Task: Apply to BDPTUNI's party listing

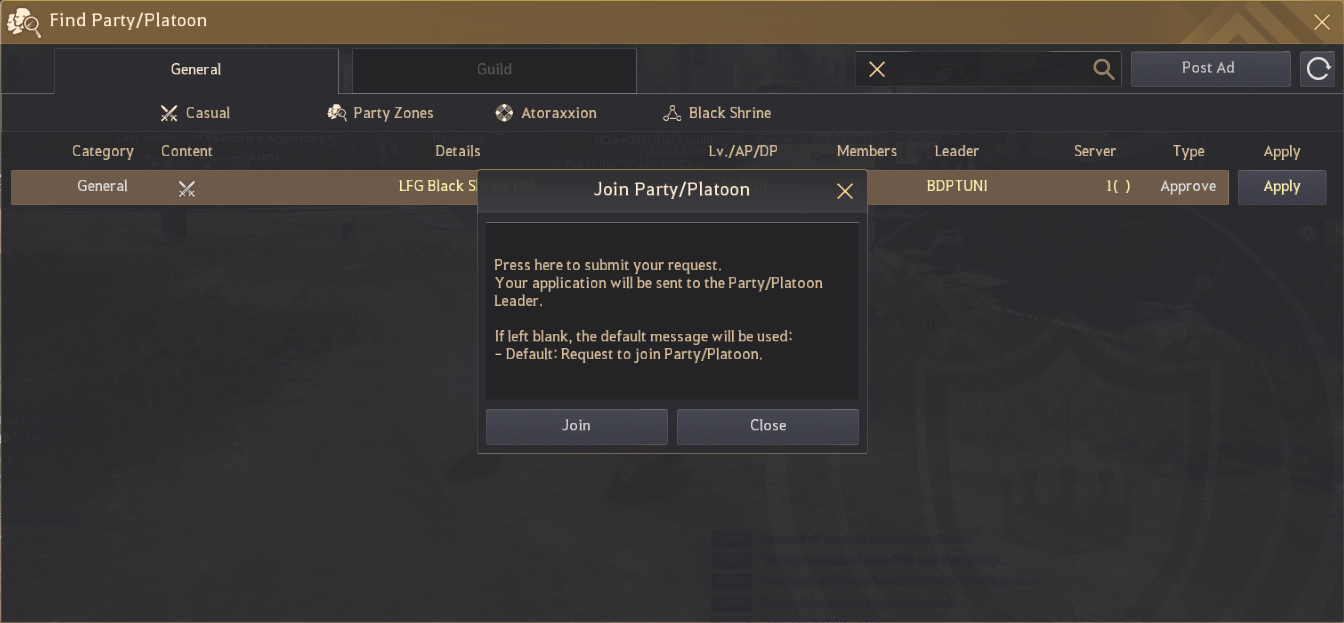Action: (x=1281, y=187)
